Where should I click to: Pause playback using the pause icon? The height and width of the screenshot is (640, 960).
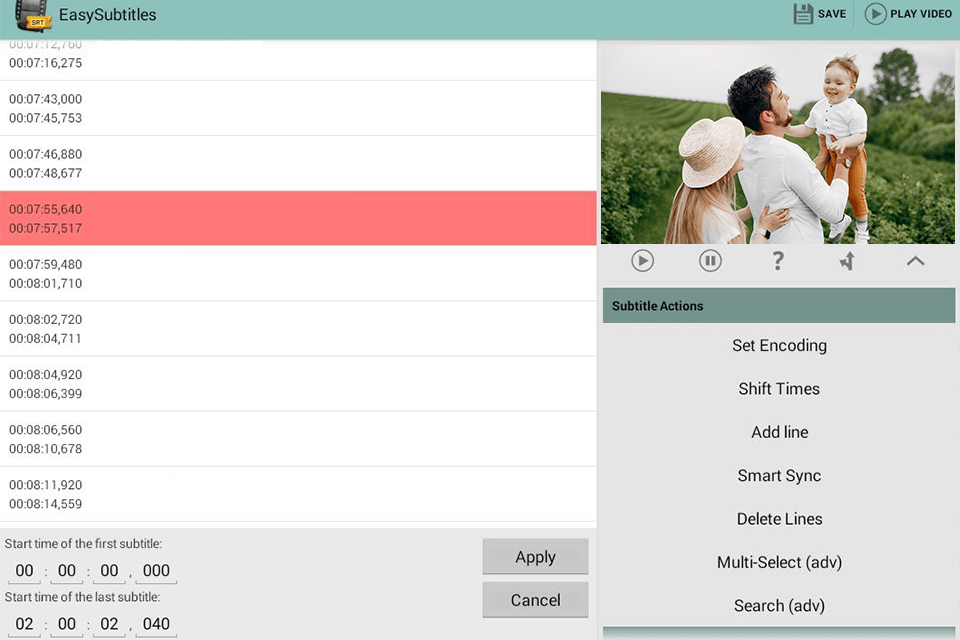click(x=710, y=260)
